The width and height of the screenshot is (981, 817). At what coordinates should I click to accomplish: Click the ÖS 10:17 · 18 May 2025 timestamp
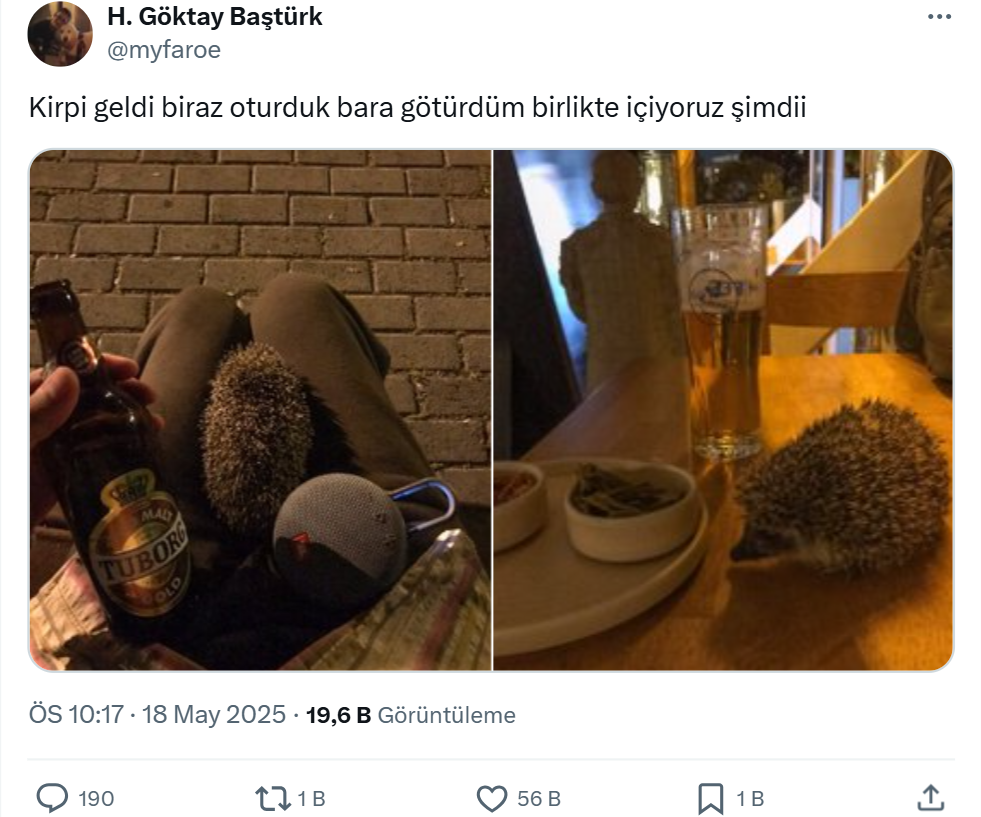tap(157, 714)
